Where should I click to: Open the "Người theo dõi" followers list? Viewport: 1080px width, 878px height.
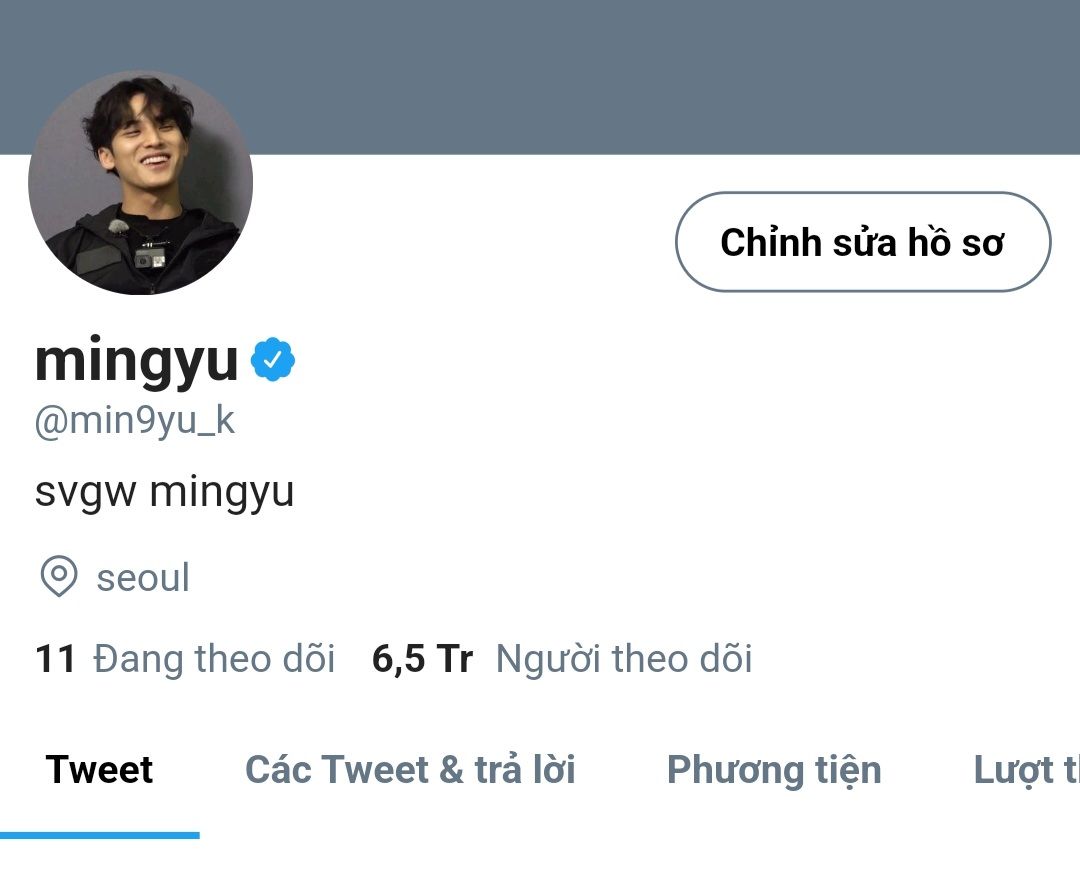coord(624,659)
